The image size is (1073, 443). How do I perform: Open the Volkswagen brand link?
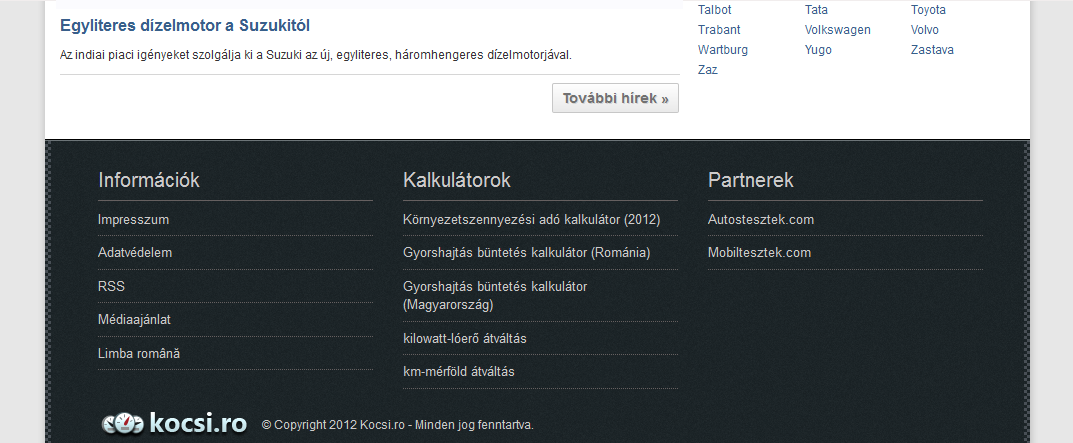click(838, 29)
